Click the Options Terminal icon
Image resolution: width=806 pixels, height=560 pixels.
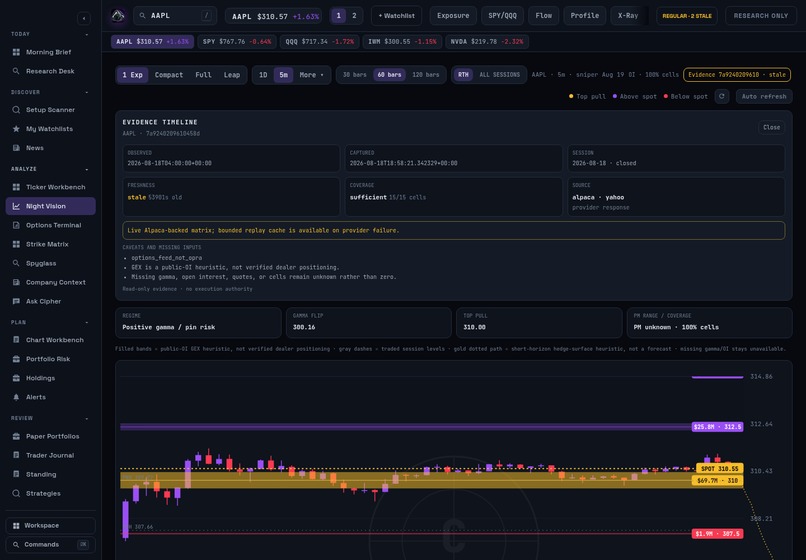(16, 225)
